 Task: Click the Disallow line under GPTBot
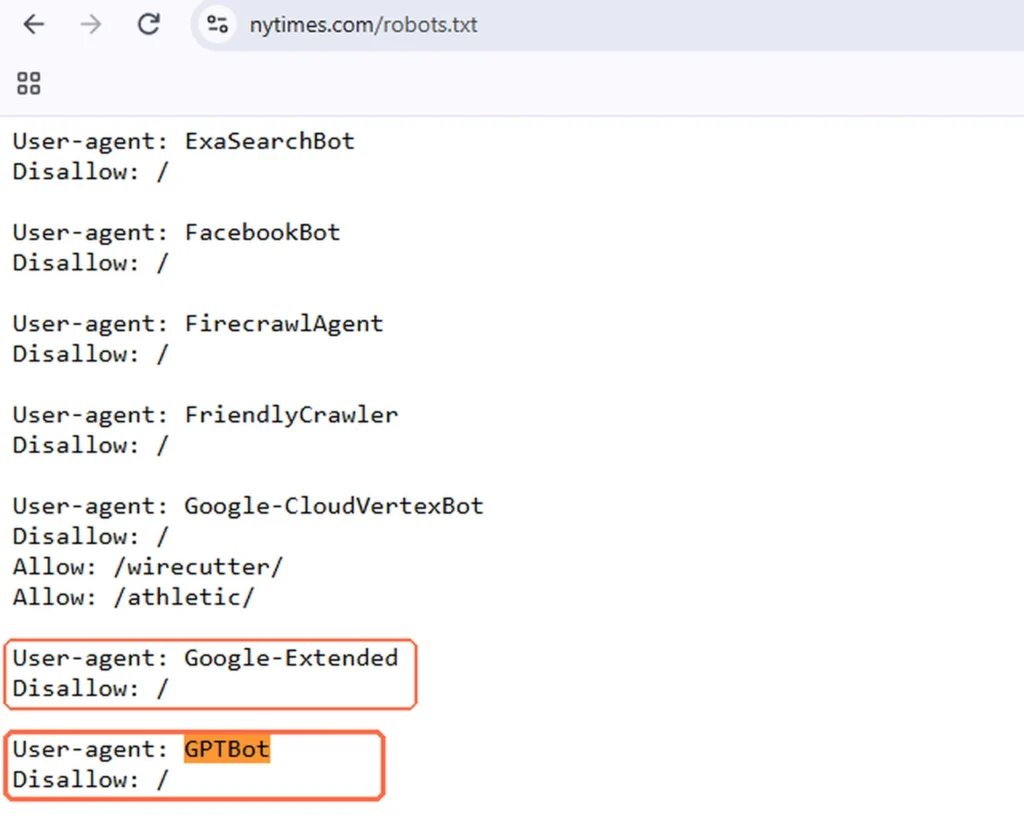[90, 780]
